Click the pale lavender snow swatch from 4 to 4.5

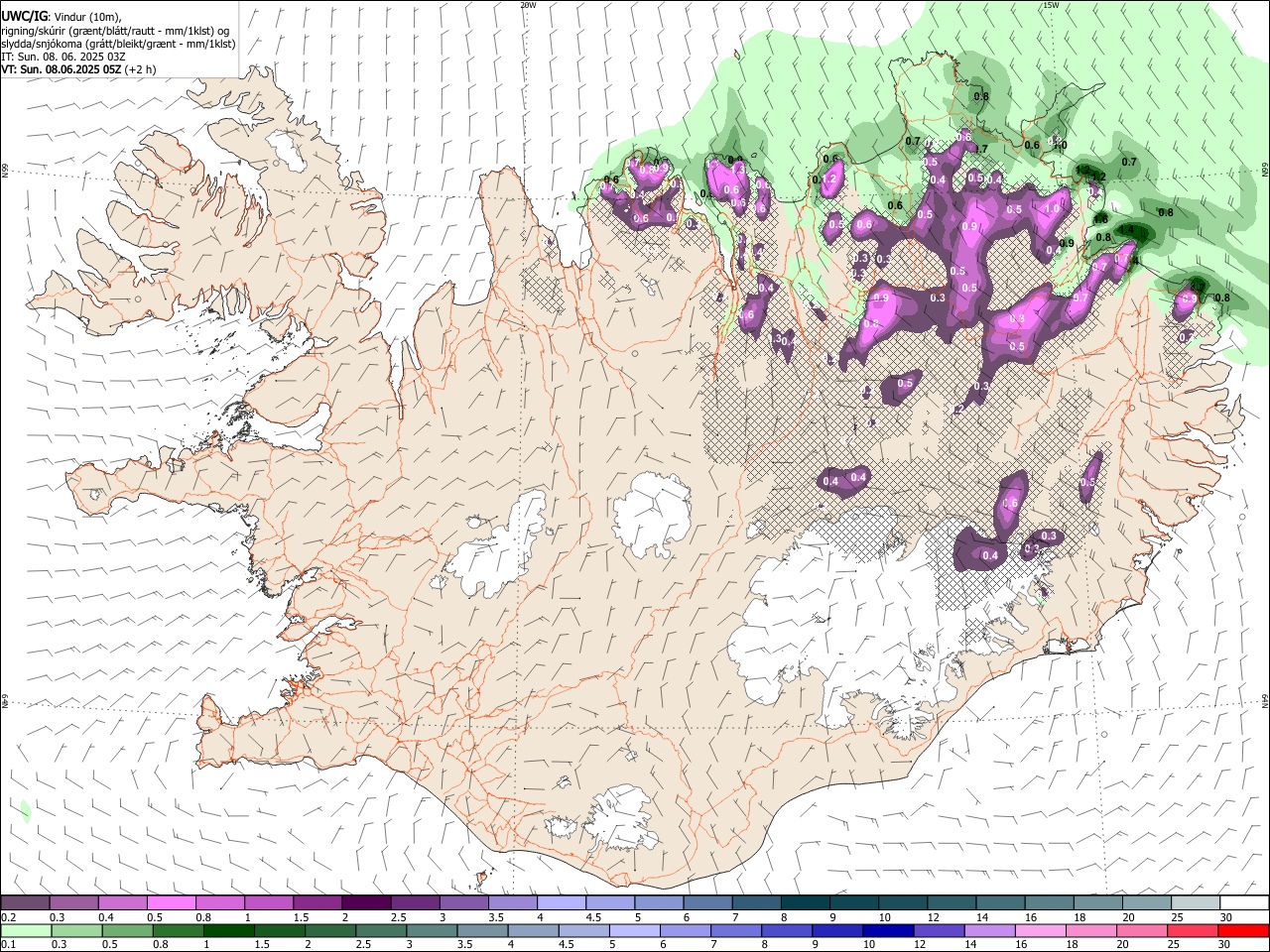coord(562,903)
